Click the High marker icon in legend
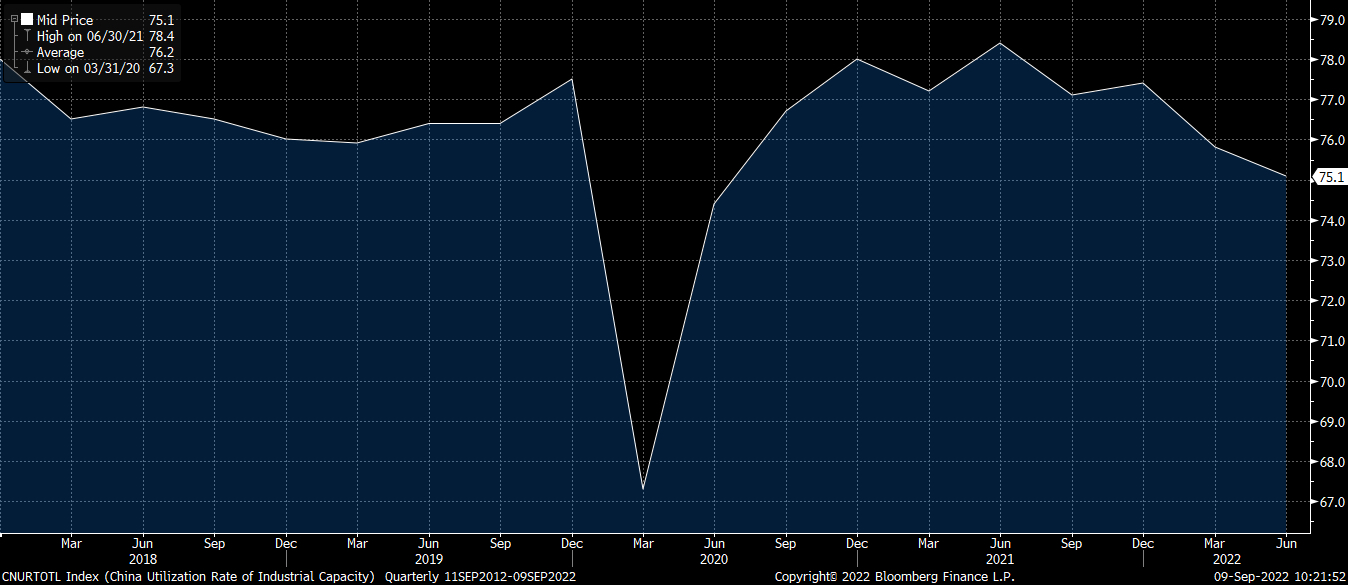The image size is (1348, 585). tap(27, 36)
